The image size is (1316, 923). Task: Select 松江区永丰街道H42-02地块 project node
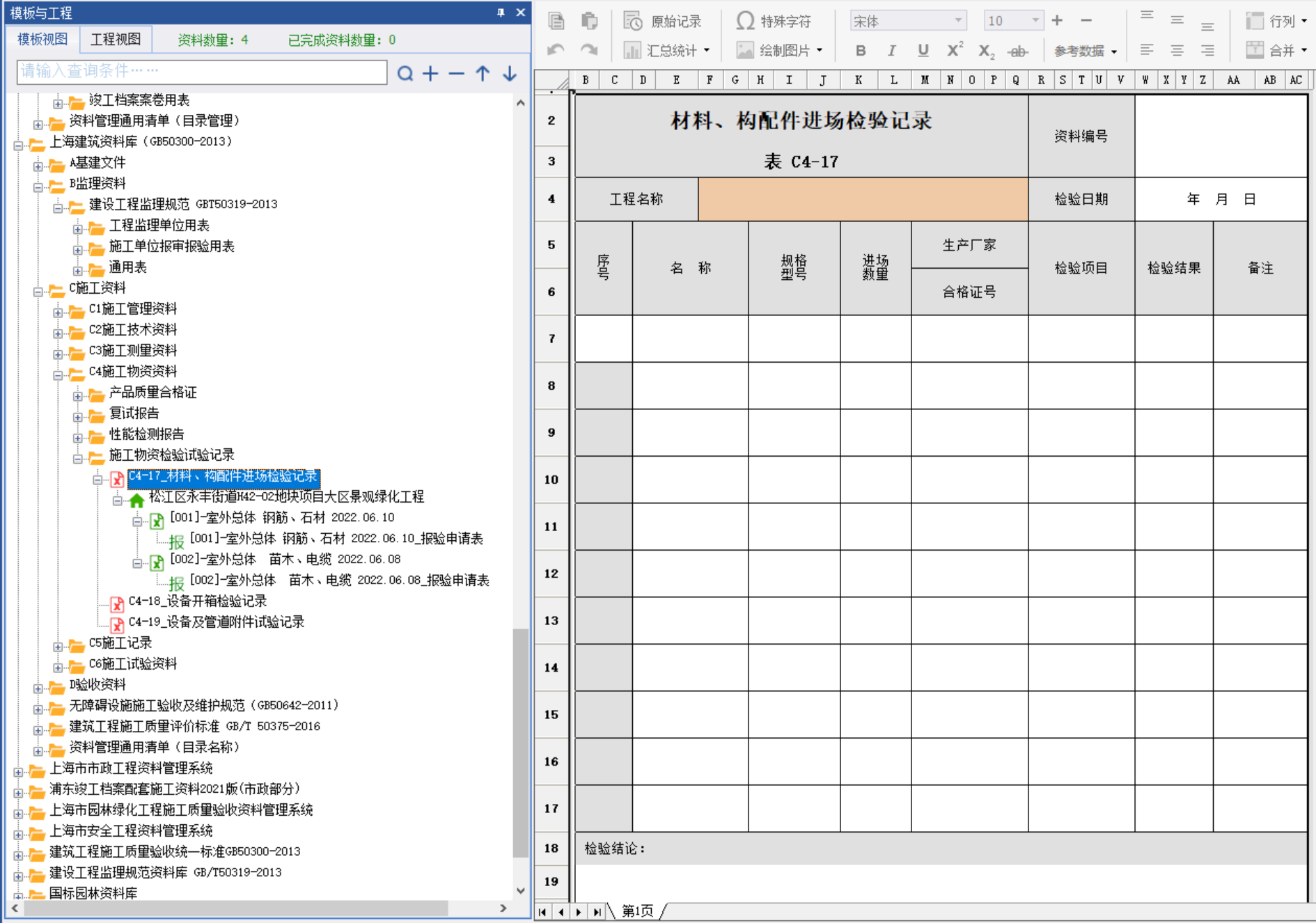[286, 497]
